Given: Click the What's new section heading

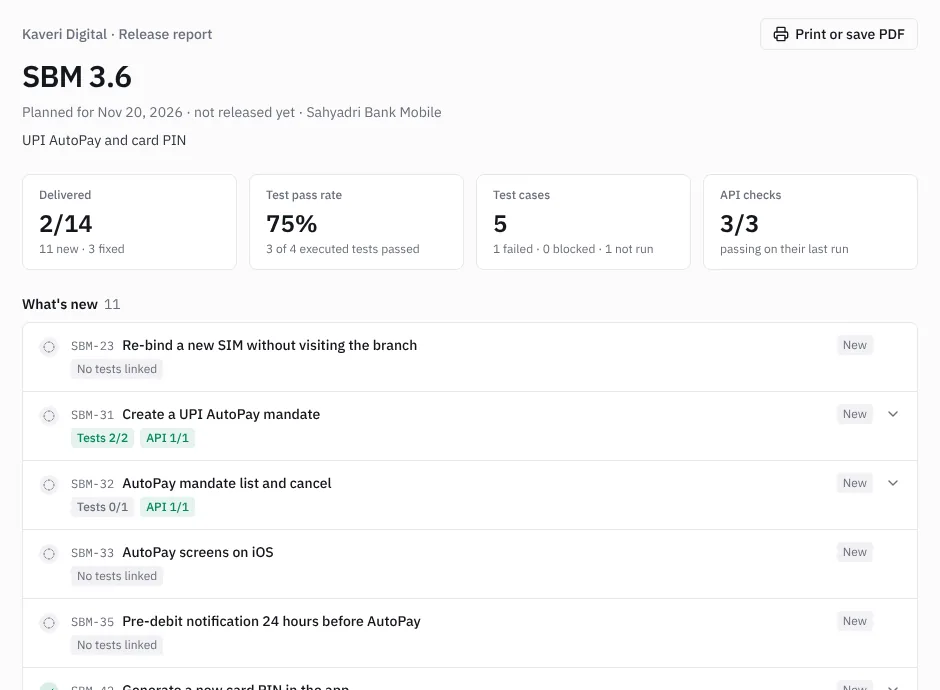Looking at the screenshot, I should pyautogui.click(x=60, y=305).
